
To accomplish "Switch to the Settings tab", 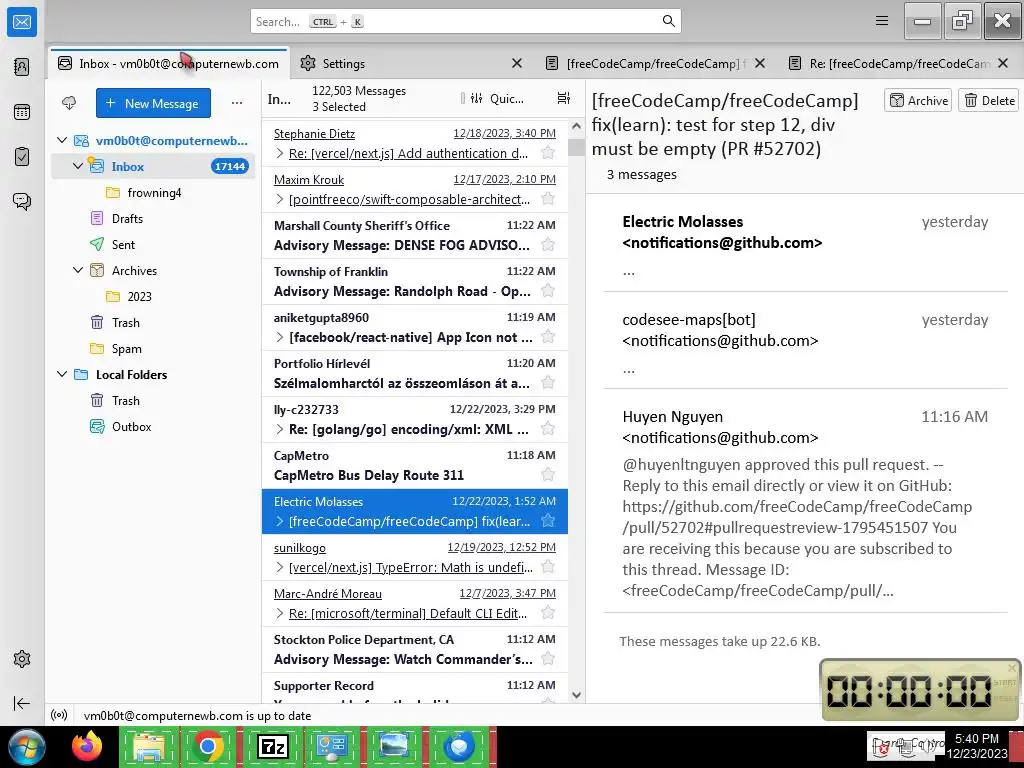I will [x=409, y=63].
